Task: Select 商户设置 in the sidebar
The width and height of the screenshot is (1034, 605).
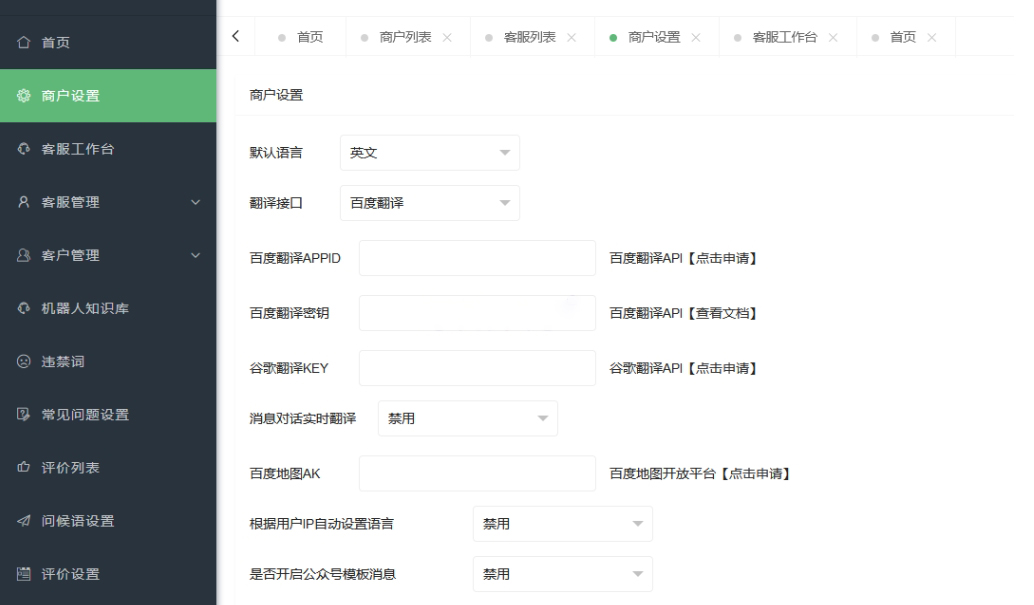Action: (108, 96)
